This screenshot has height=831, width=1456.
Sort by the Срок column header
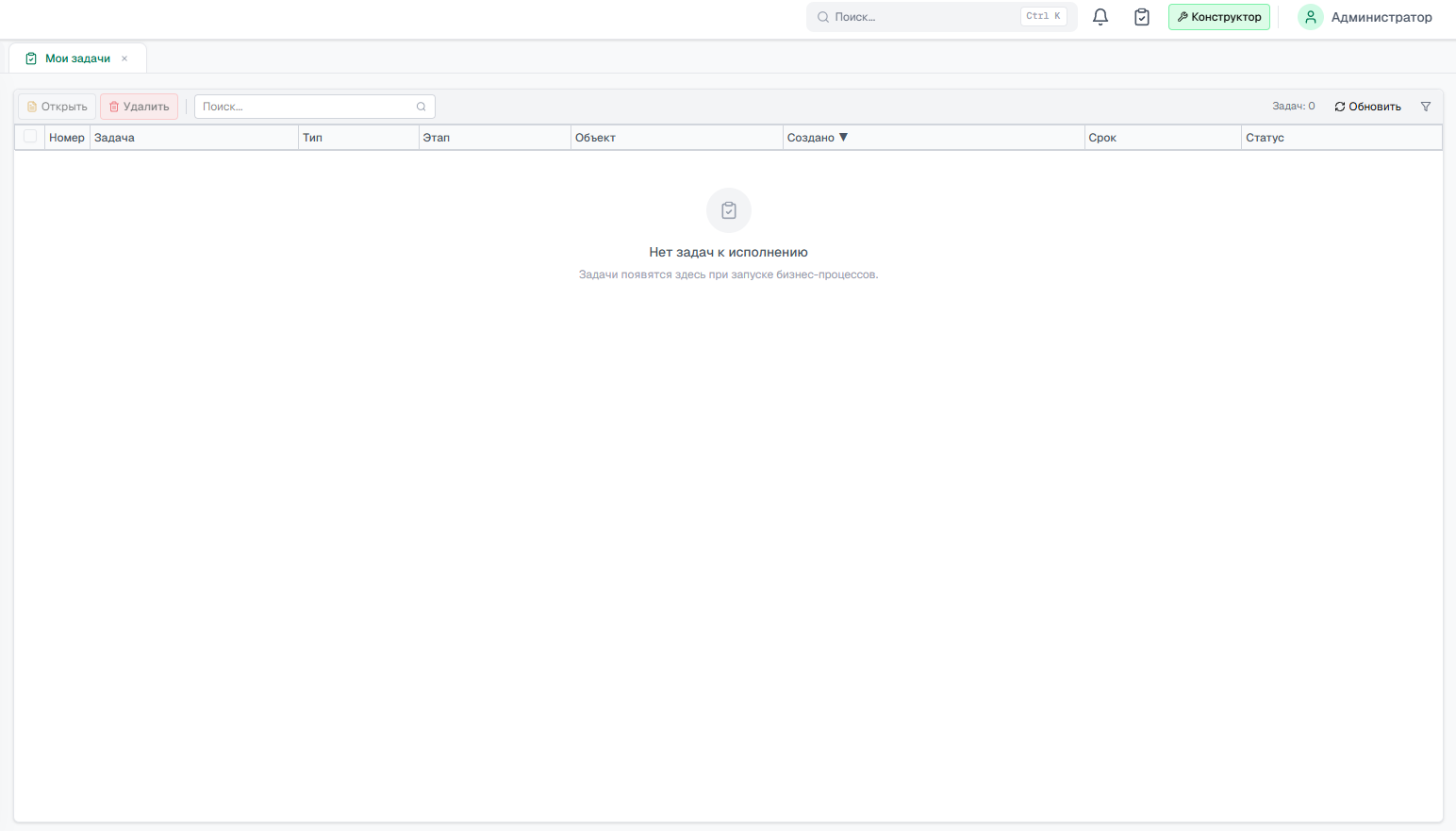(1163, 138)
